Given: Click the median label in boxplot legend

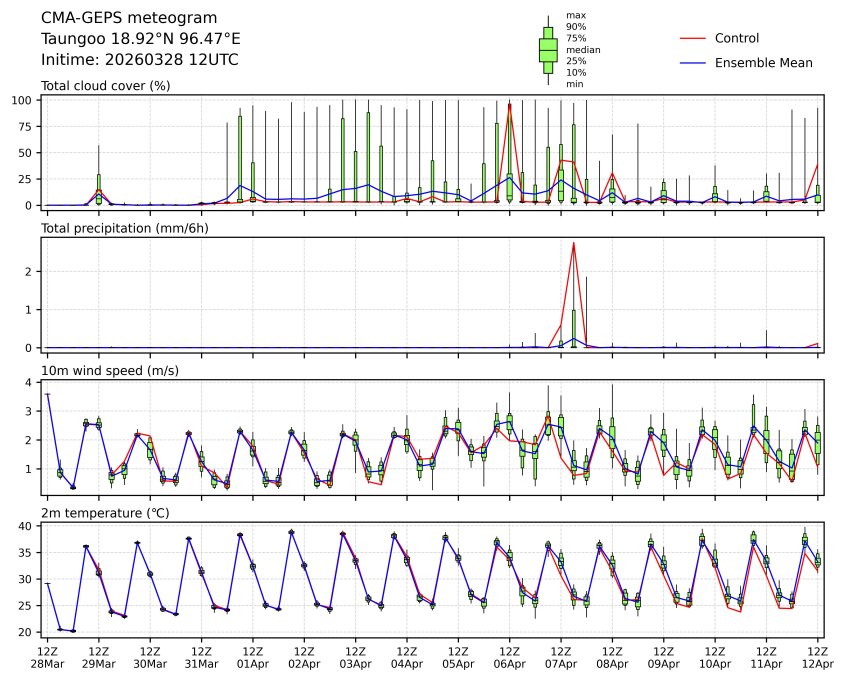Looking at the screenshot, I should coord(576,49).
